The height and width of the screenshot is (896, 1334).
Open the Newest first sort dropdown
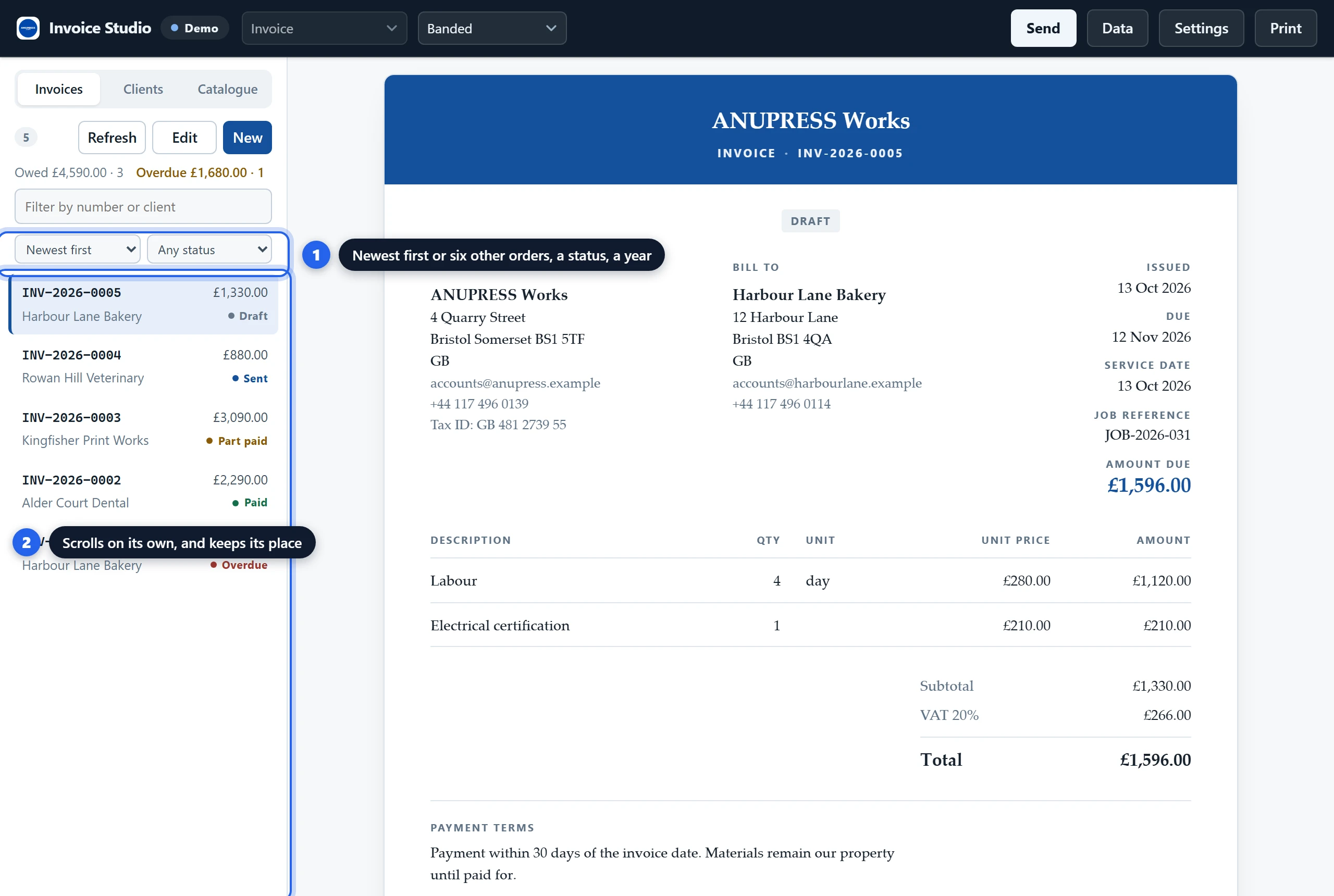click(x=77, y=250)
